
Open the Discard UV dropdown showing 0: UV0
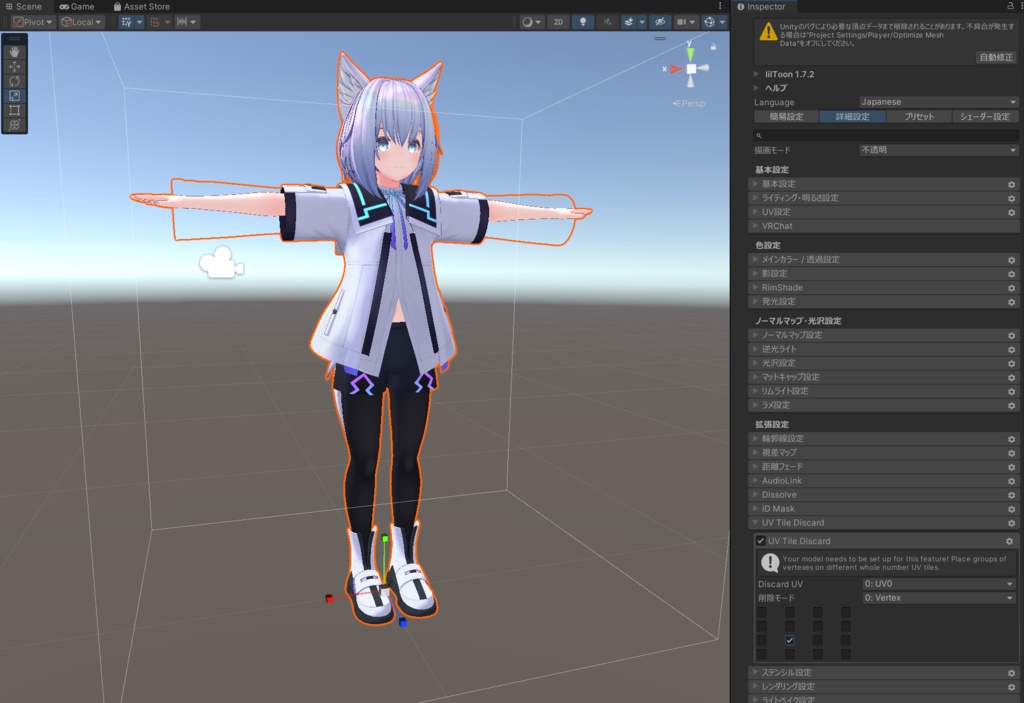938,584
